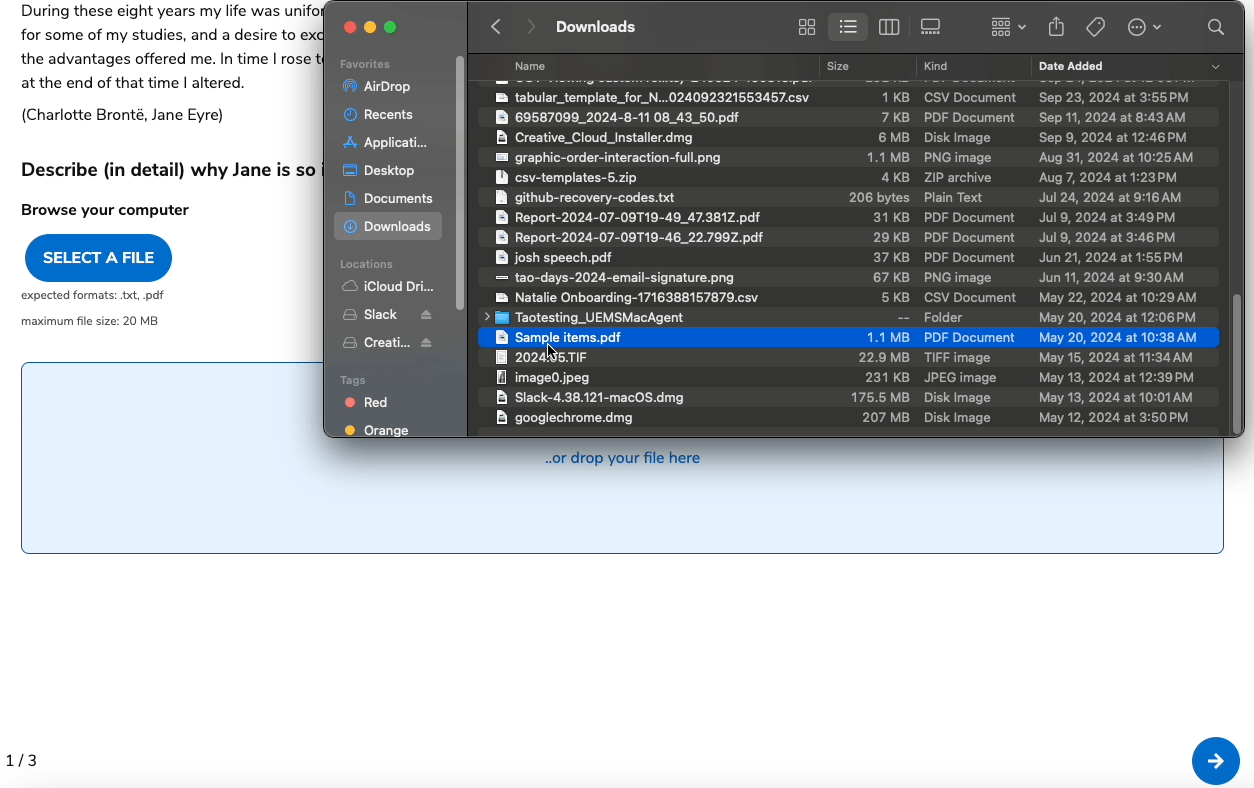Eject the Slack volume
The width and height of the screenshot is (1254, 788).
pyautogui.click(x=427, y=314)
